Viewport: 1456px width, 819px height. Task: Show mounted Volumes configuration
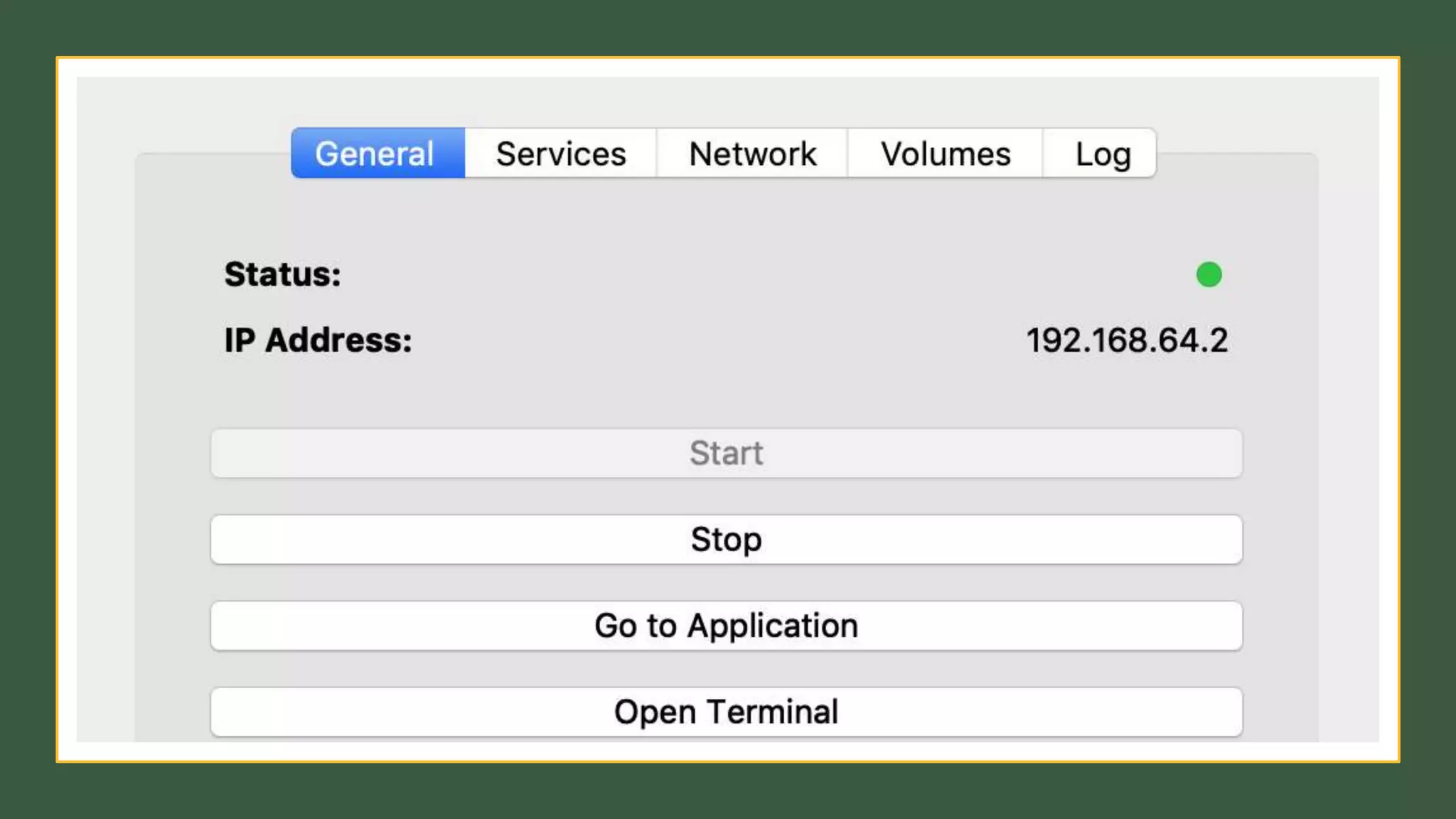coord(945,154)
